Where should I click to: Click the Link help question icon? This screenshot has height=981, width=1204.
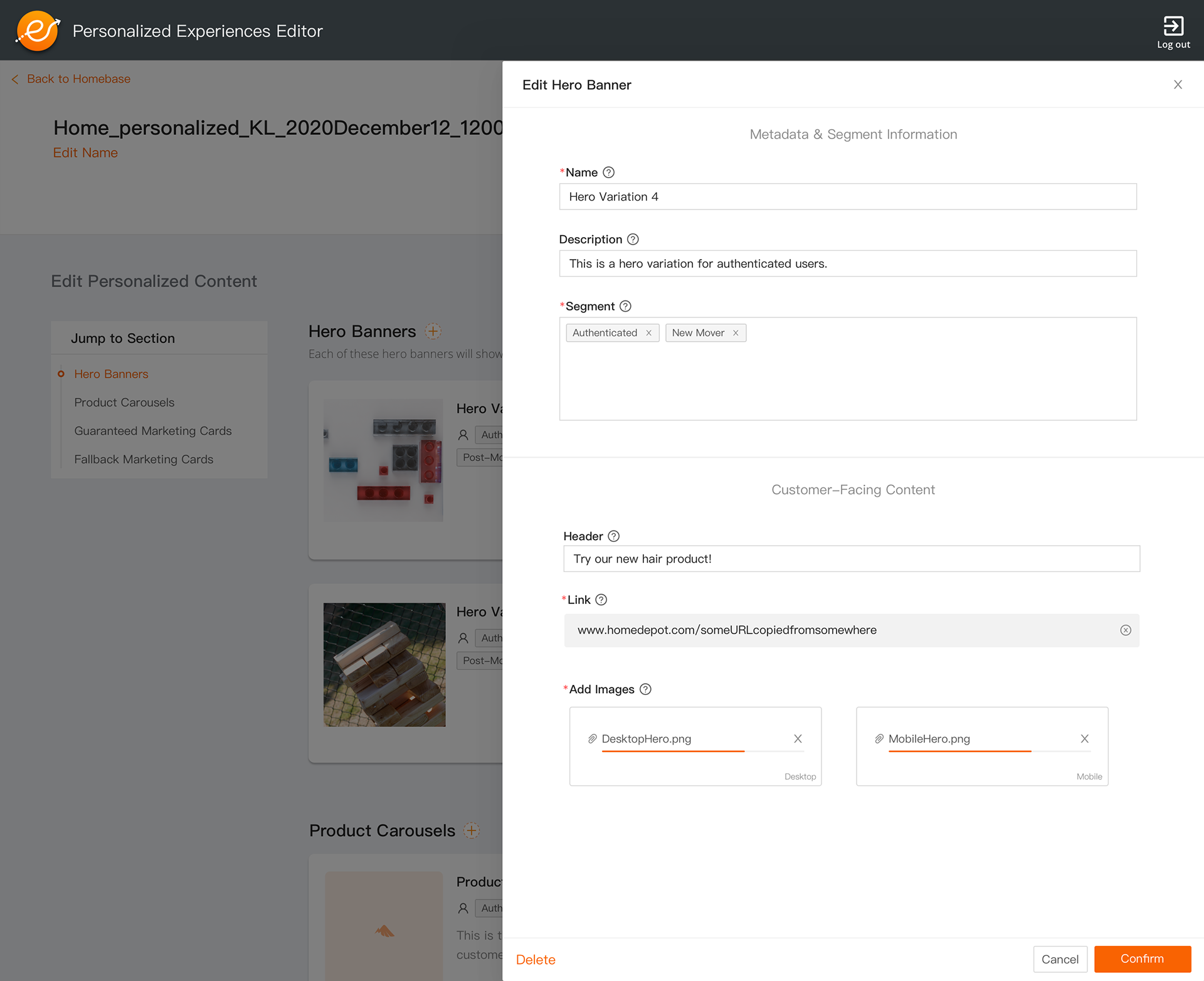coord(601,600)
